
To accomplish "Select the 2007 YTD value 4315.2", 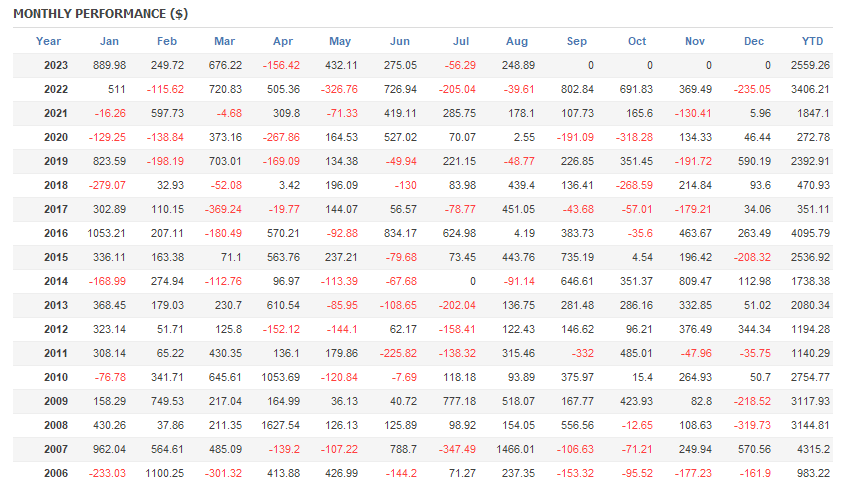I will (x=813, y=449).
